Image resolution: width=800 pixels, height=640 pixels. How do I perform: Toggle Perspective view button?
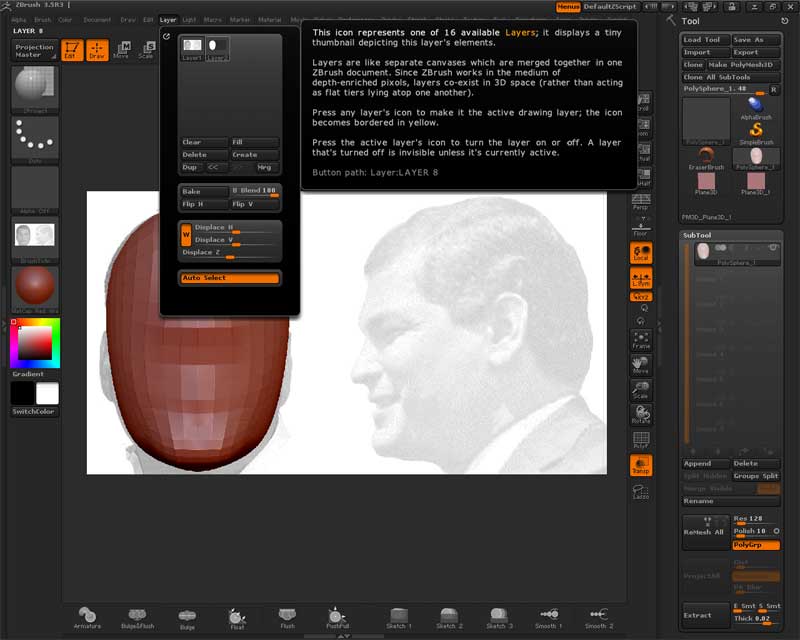point(641,202)
